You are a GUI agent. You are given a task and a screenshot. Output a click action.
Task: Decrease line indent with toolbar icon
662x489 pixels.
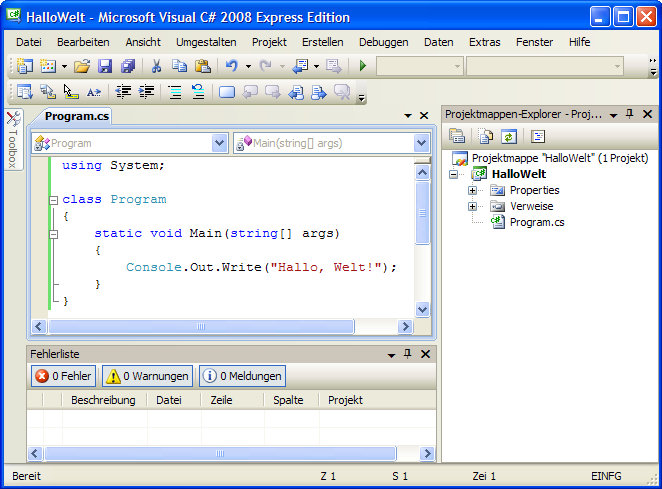click(123, 92)
